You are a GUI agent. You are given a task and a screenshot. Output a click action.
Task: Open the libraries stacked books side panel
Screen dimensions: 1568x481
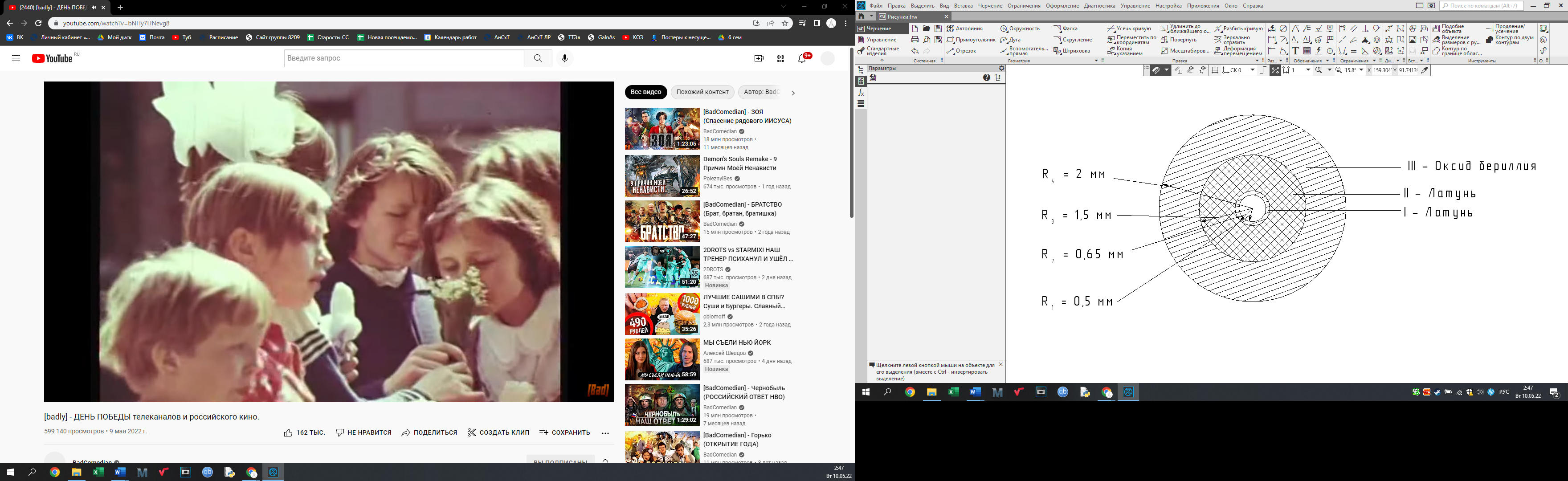[x=861, y=103]
